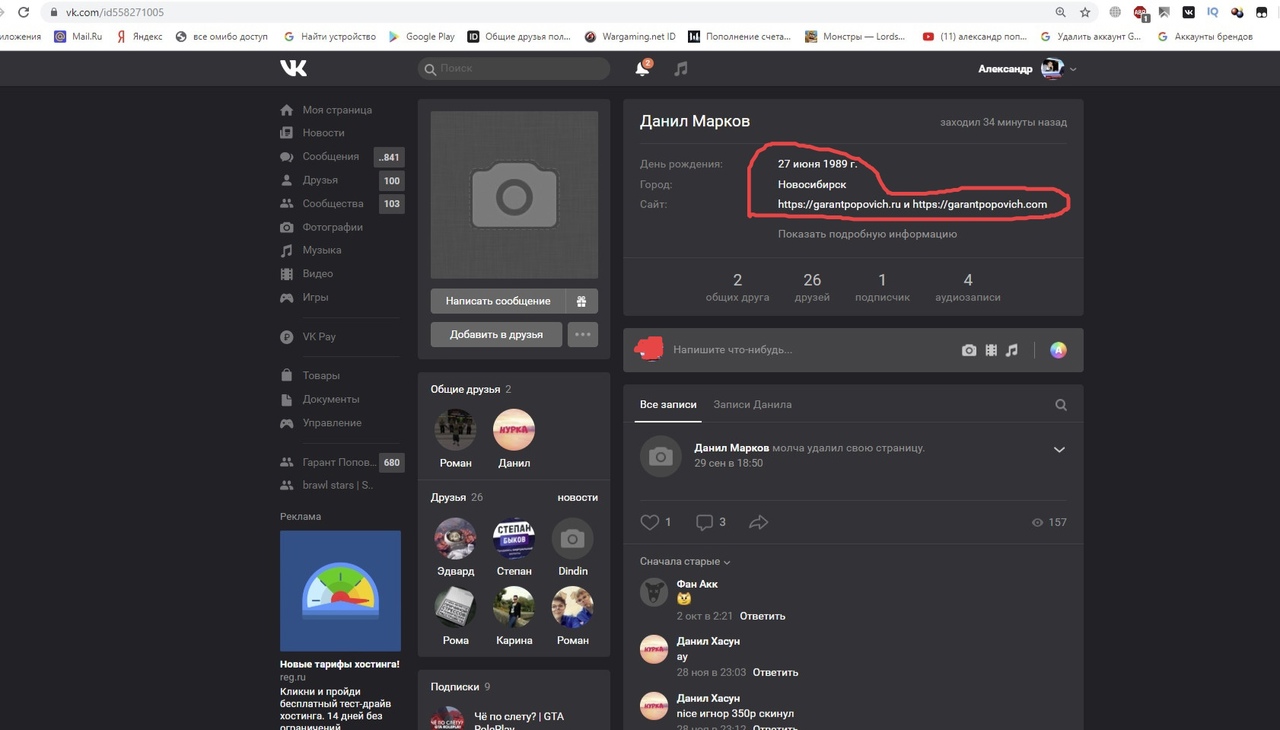Attach a photo with camera icon
The width and height of the screenshot is (1280, 730).
coord(968,350)
